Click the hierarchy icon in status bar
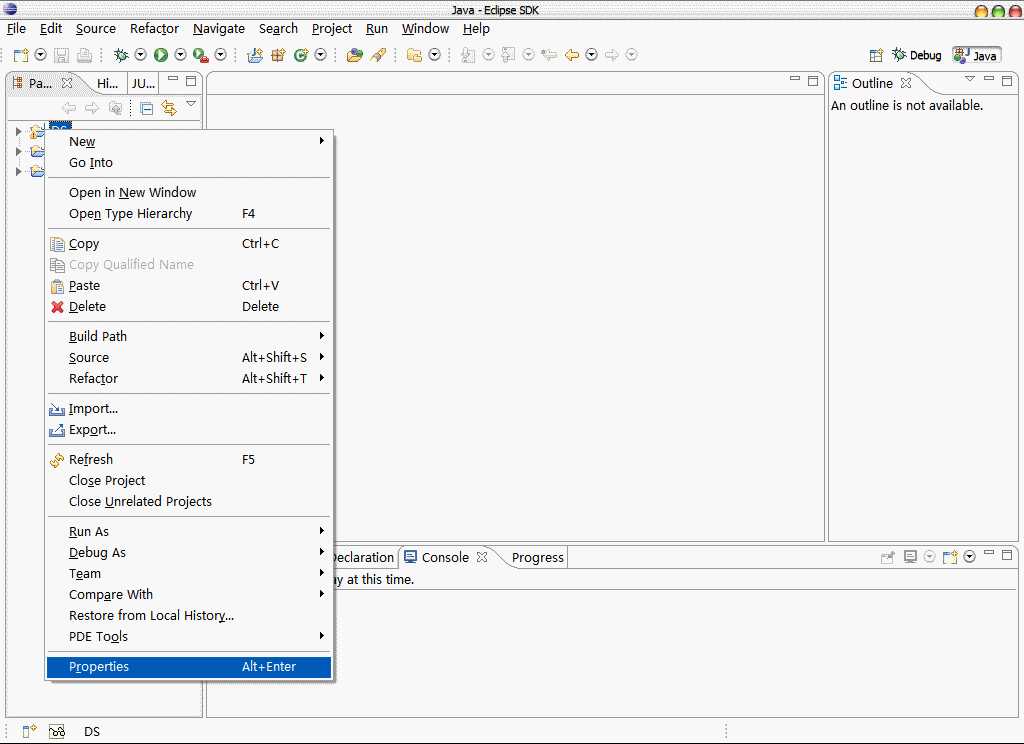 pyautogui.click(x=57, y=731)
